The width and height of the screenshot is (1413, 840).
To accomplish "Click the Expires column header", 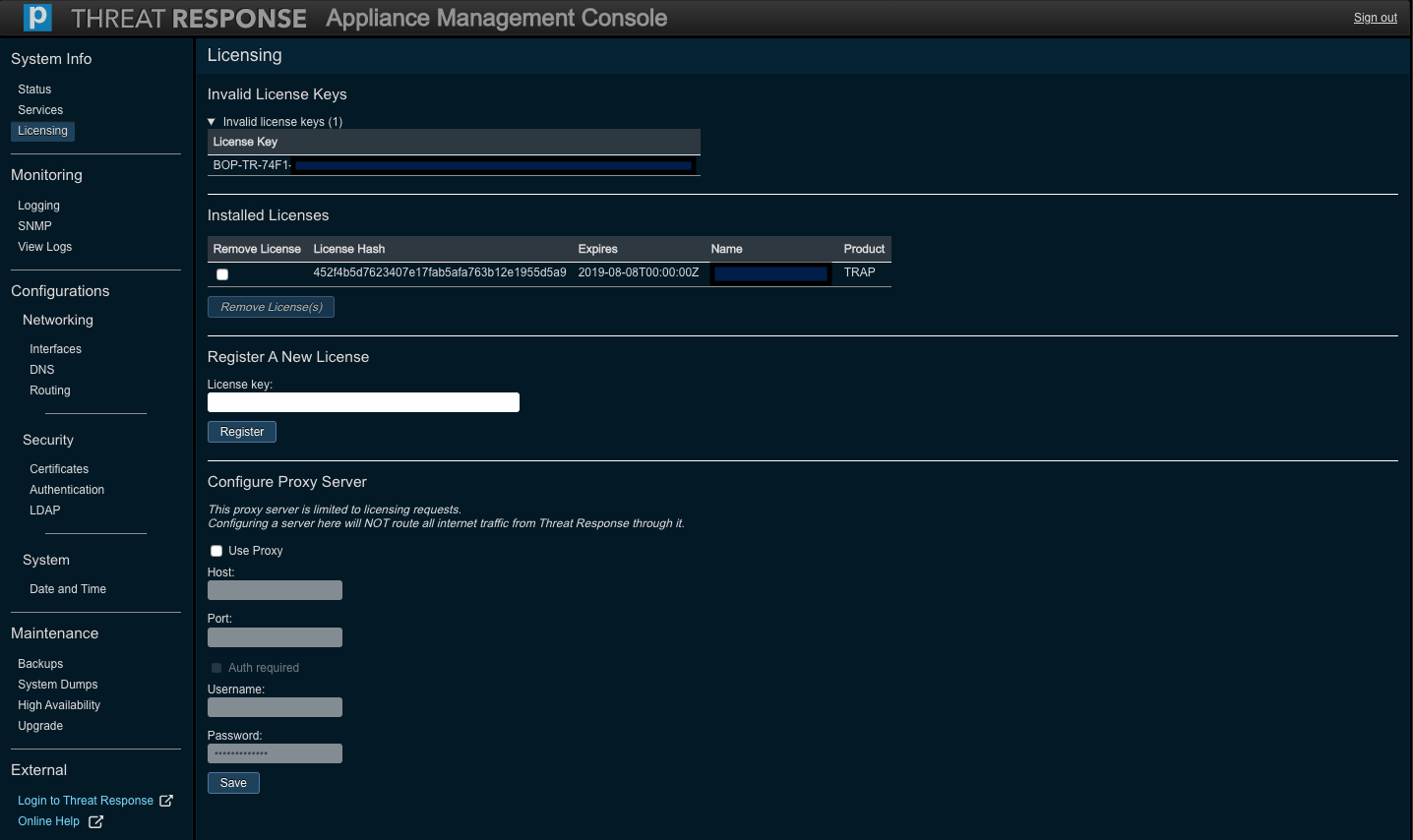I will [598, 249].
